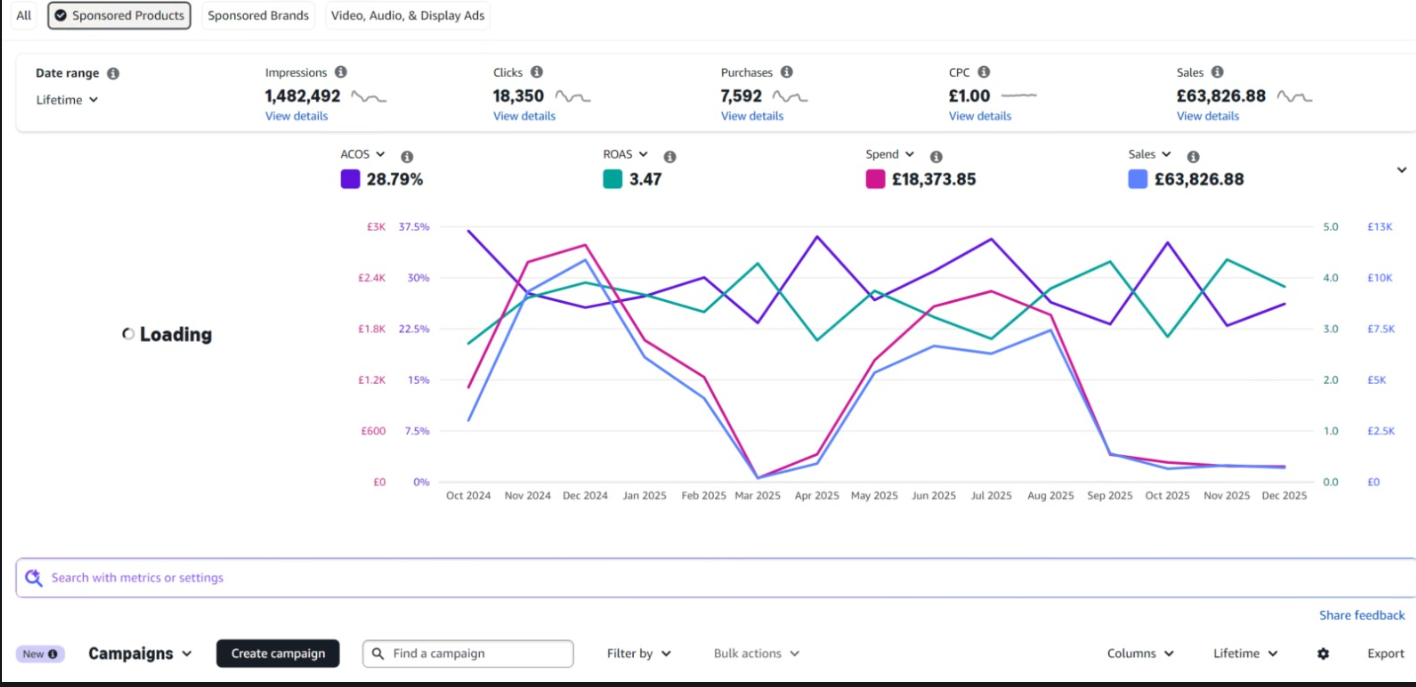Click the Export button
The image size is (1416, 687).
tap(1386, 653)
